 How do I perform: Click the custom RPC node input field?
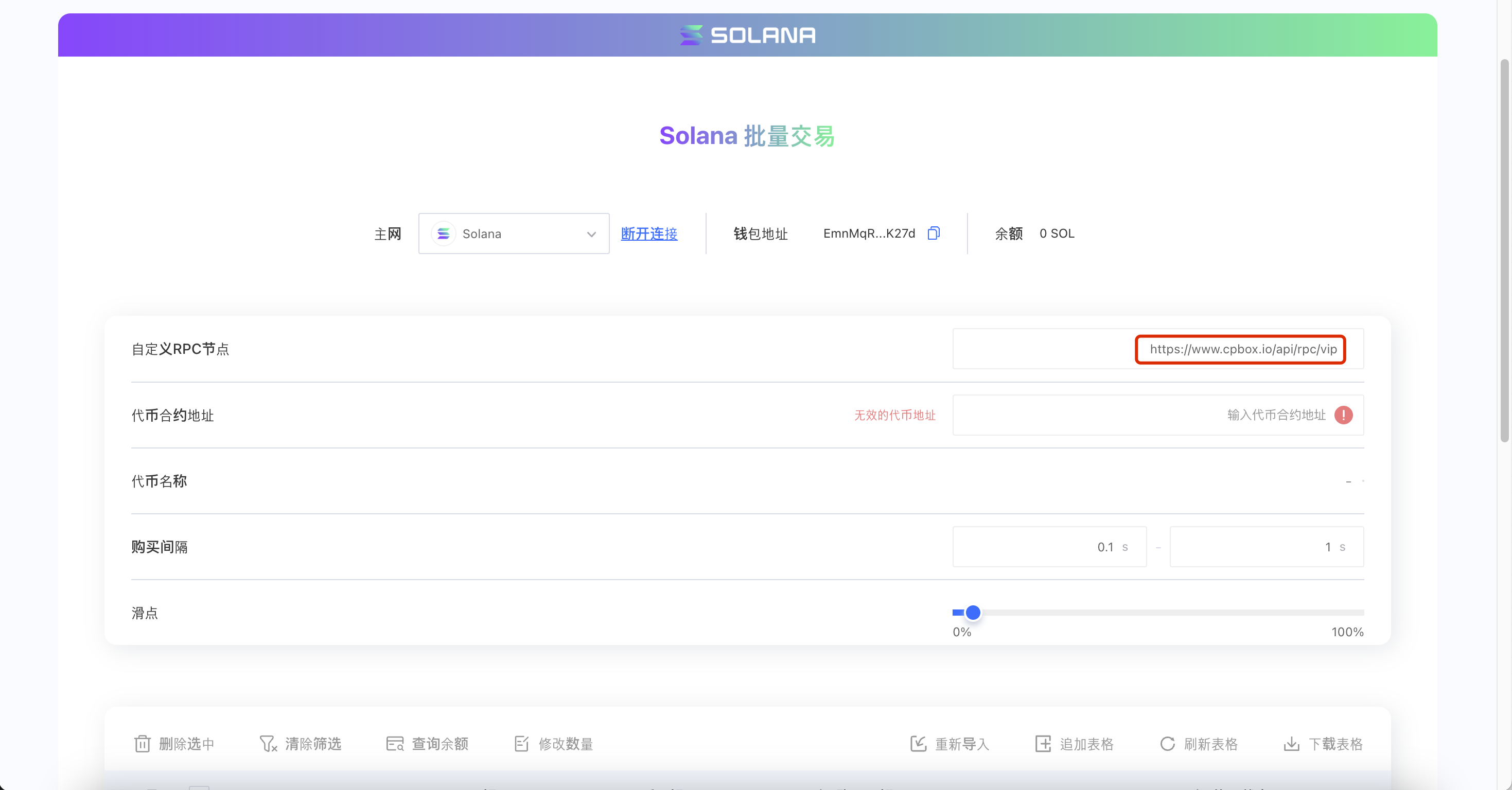point(1157,349)
